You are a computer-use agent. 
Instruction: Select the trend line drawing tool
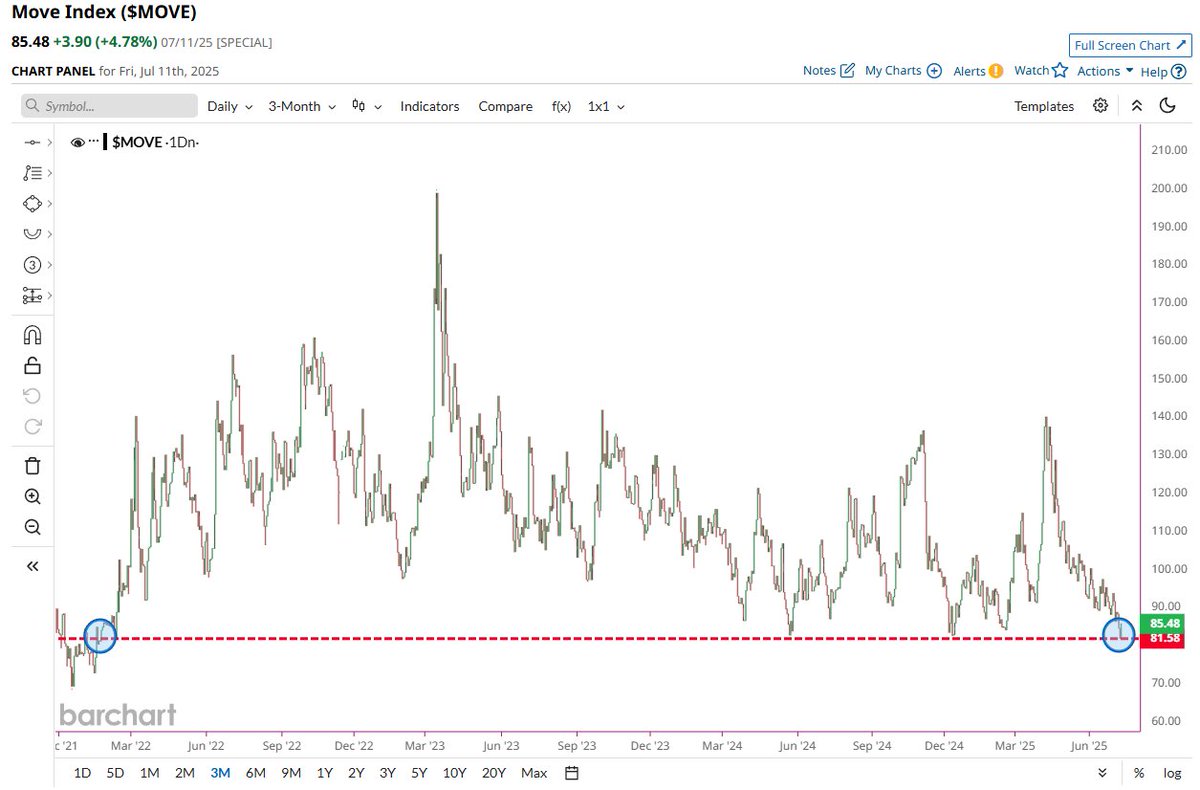tap(32, 143)
